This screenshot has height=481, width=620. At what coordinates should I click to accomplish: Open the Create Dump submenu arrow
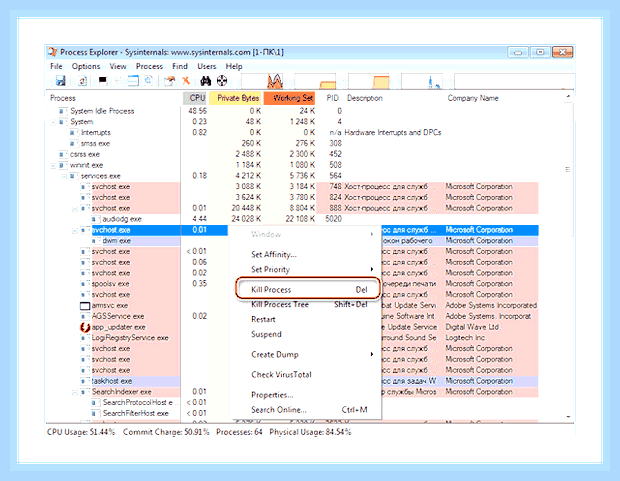(x=372, y=354)
